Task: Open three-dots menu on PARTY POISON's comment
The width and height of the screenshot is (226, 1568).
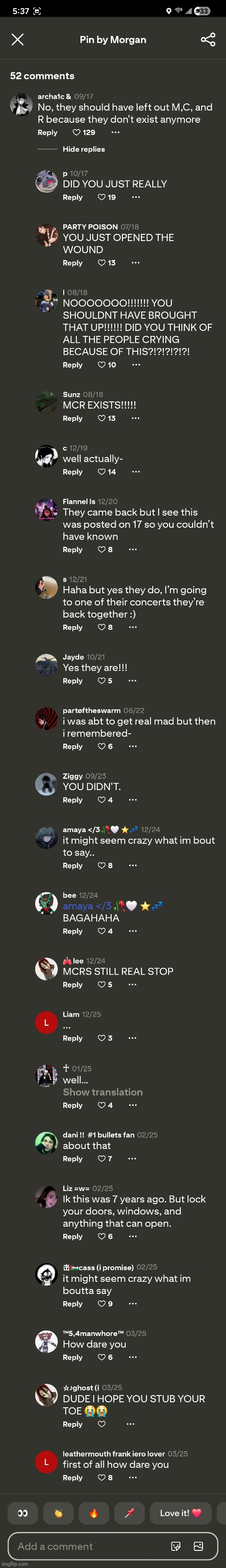Action: [x=135, y=263]
